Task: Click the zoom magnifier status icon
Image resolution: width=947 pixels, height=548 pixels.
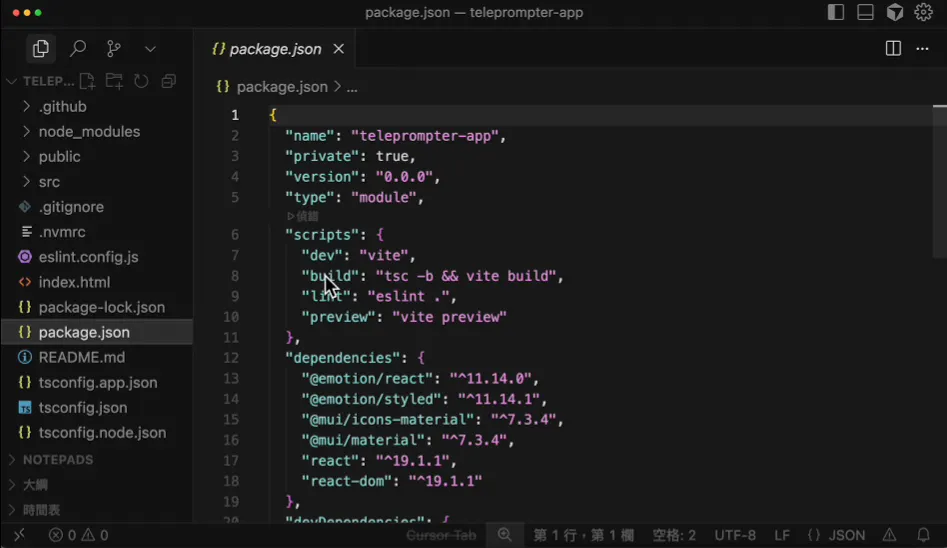Action: click(504, 535)
